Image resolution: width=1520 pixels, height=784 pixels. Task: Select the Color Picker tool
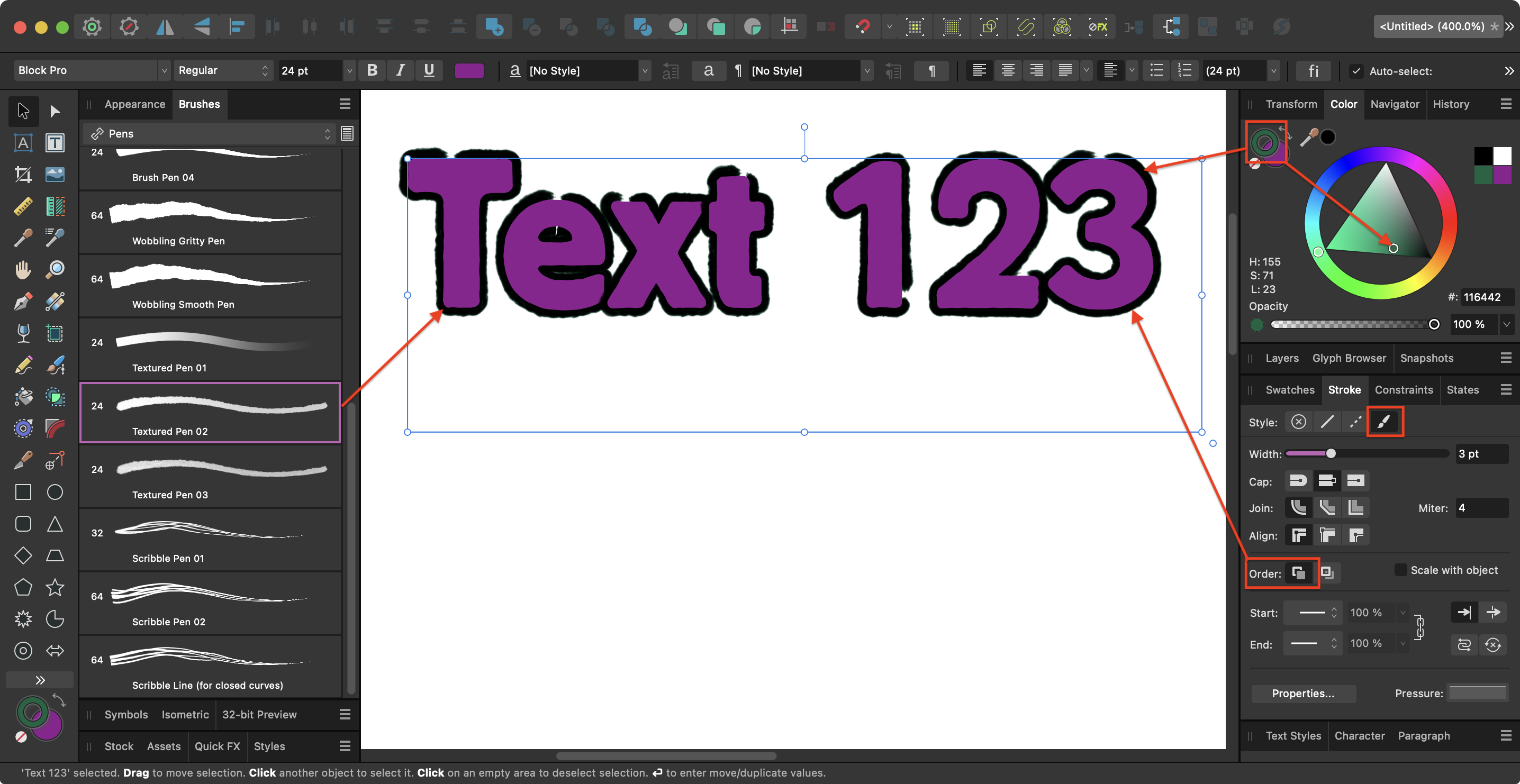(x=23, y=238)
